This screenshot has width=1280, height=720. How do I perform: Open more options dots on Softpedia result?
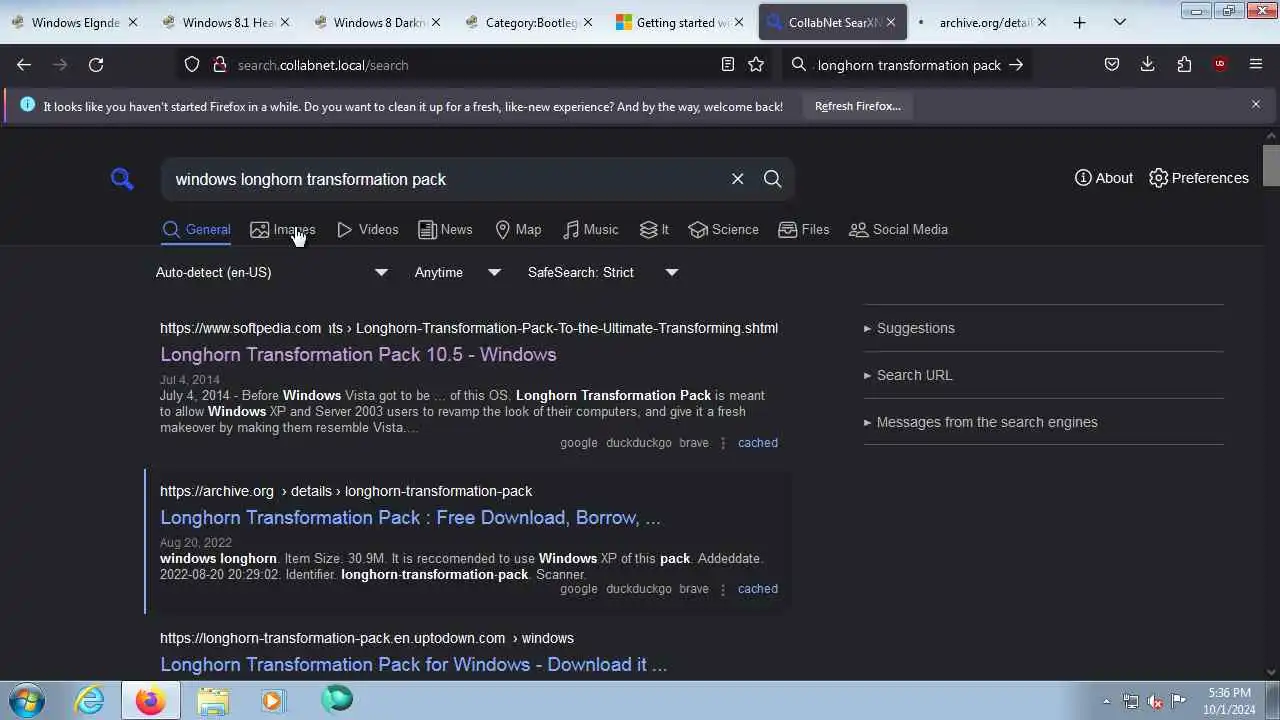(723, 443)
